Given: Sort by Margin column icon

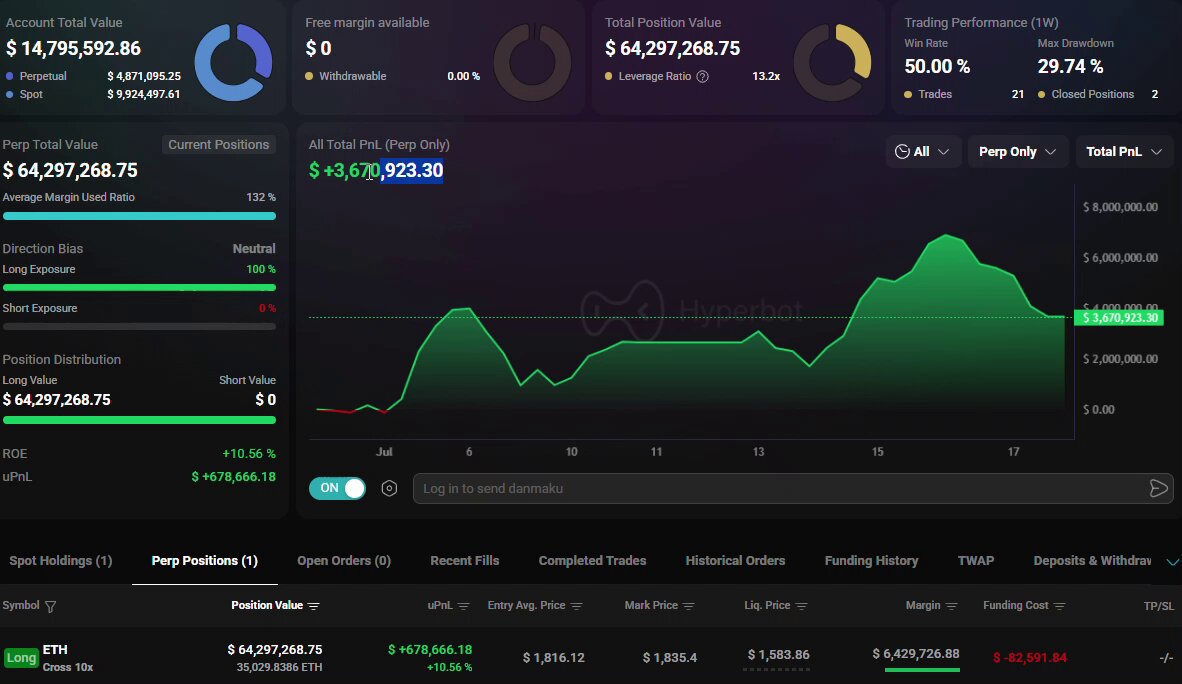Looking at the screenshot, I should 951,606.
